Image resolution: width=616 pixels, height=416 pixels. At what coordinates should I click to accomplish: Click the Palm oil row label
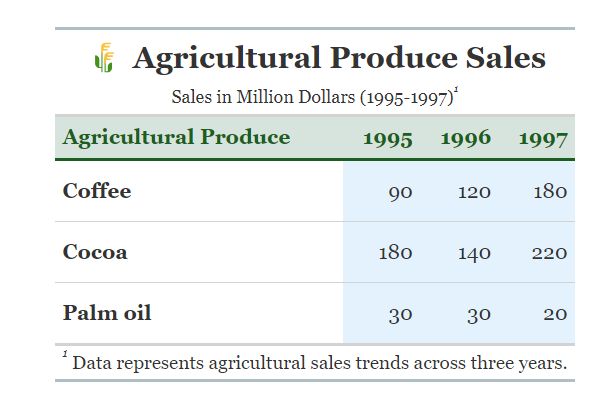pos(107,313)
